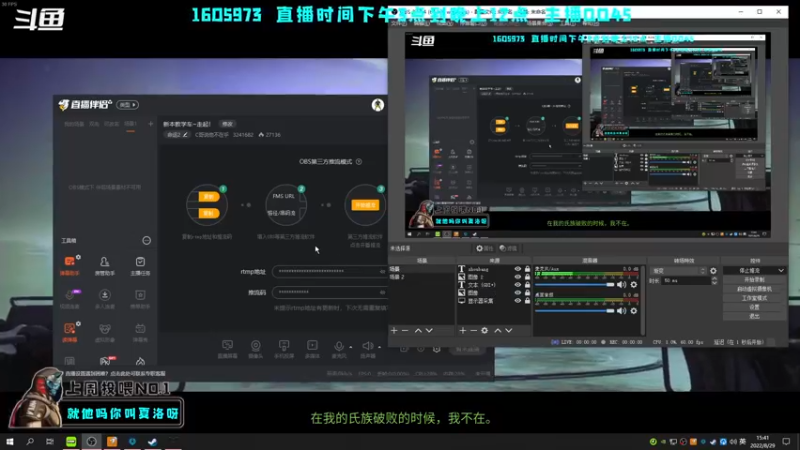Add a new scene tab with plus

[x=151, y=124]
